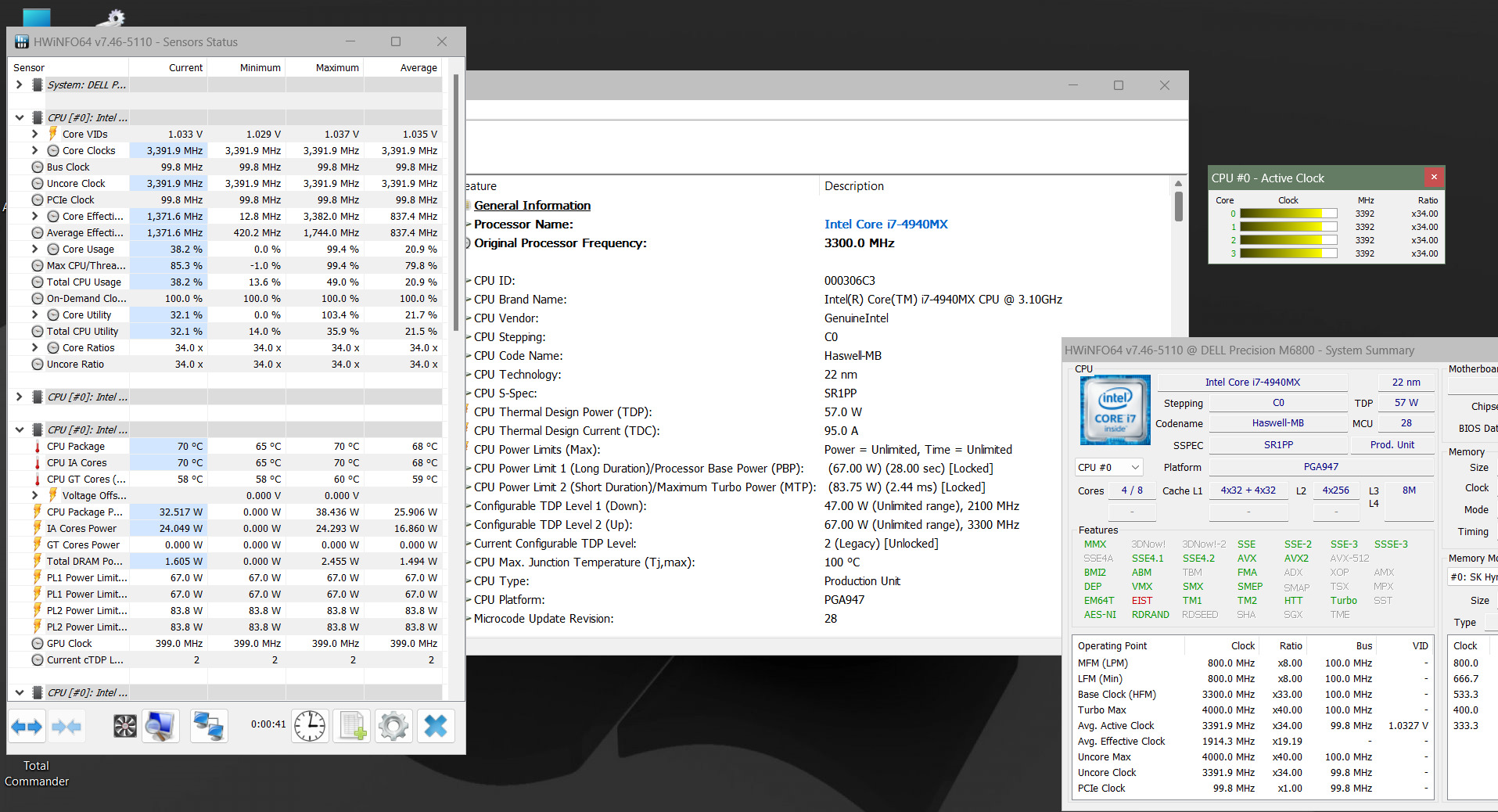Select the CPU S-Spec row in main window
Viewport: 1498px width, 812px height.
tap(818, 393)
